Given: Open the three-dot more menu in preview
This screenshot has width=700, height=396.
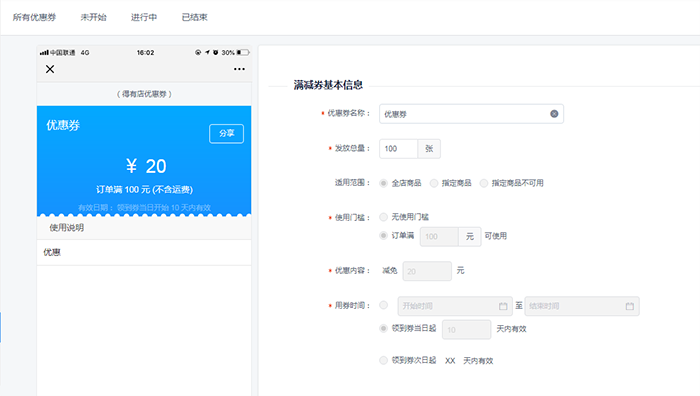Looking at the screenshot, I should click(x=239, y=69).
